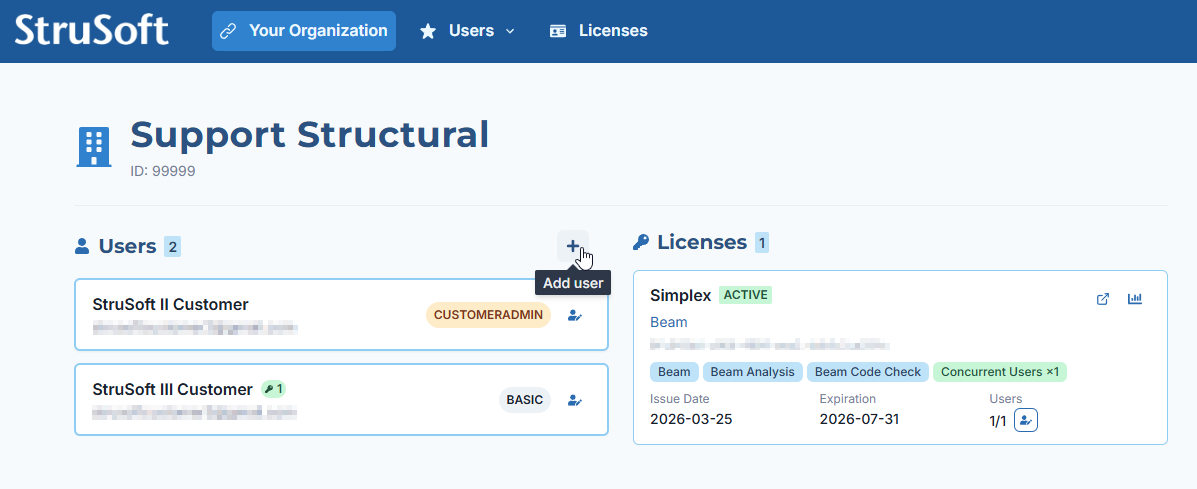Click the Concurrent Users ×1 tag
1197x489 pixels.
point(1000,372)
